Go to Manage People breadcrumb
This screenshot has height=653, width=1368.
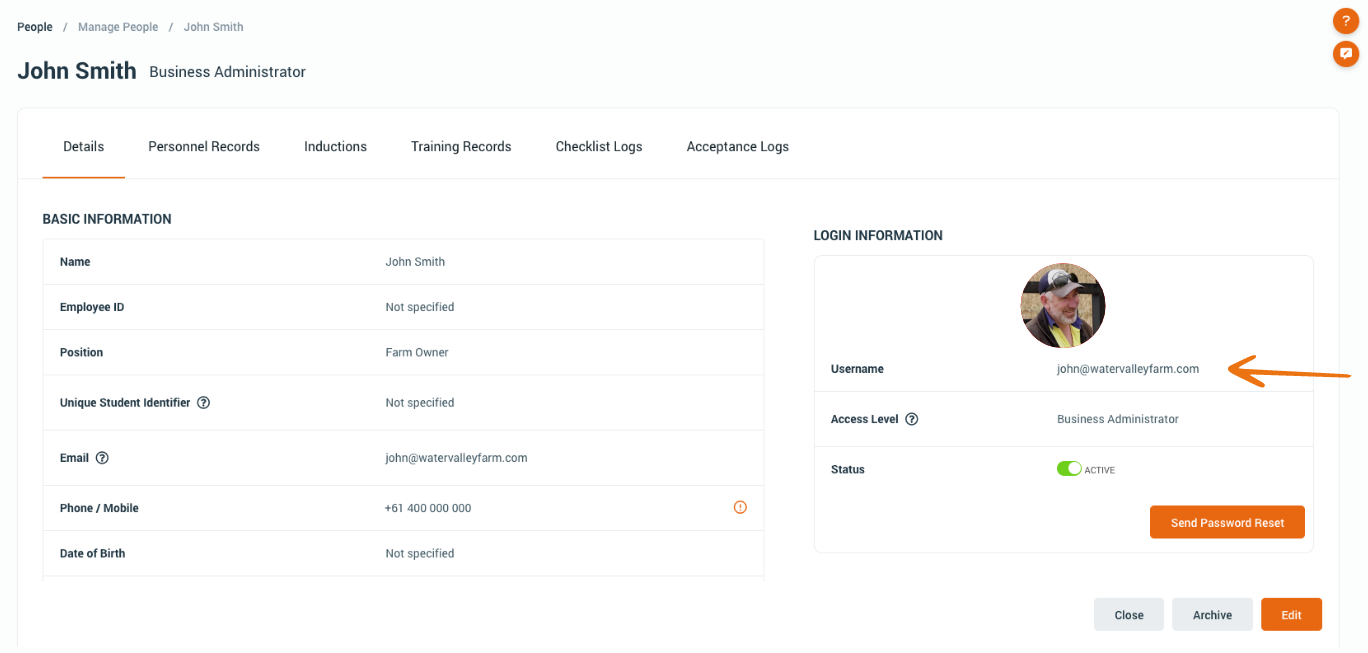point(118,27)
